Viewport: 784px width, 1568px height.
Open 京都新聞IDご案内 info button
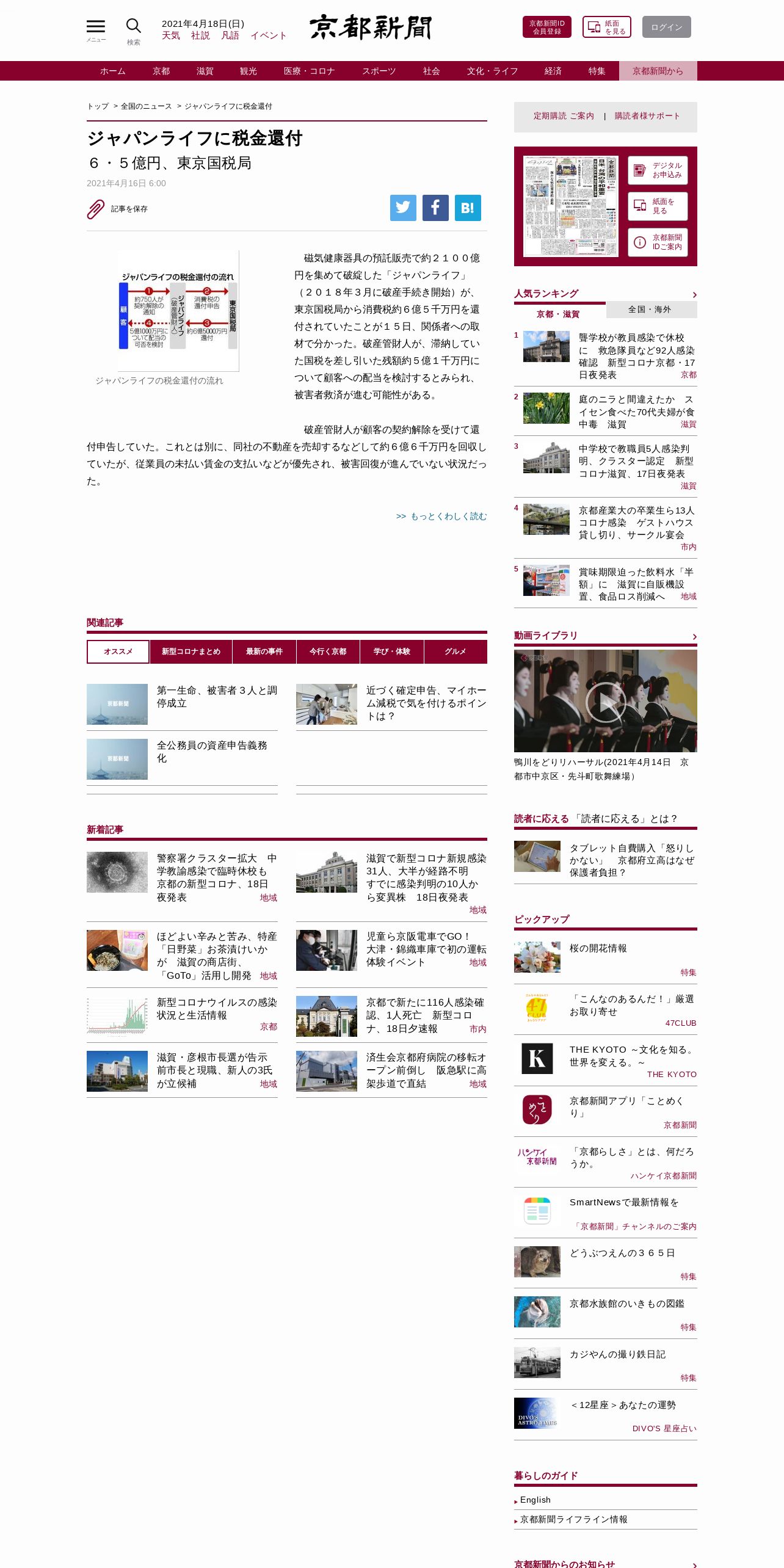tap(658, 242)
